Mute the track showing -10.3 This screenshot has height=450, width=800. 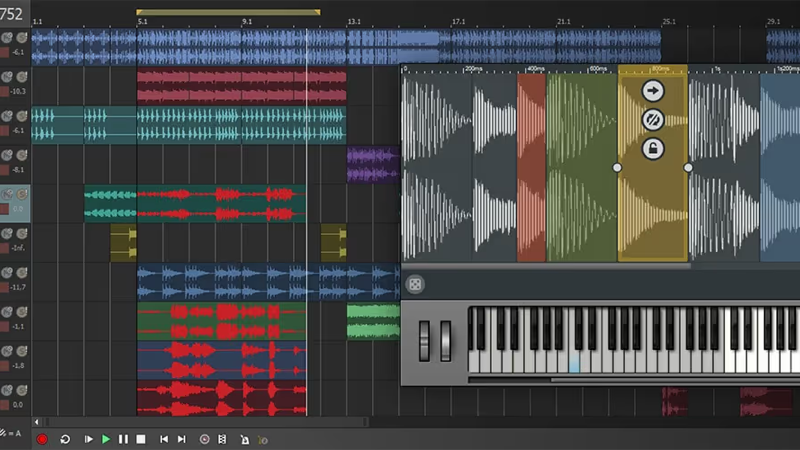tap(7, 77)
